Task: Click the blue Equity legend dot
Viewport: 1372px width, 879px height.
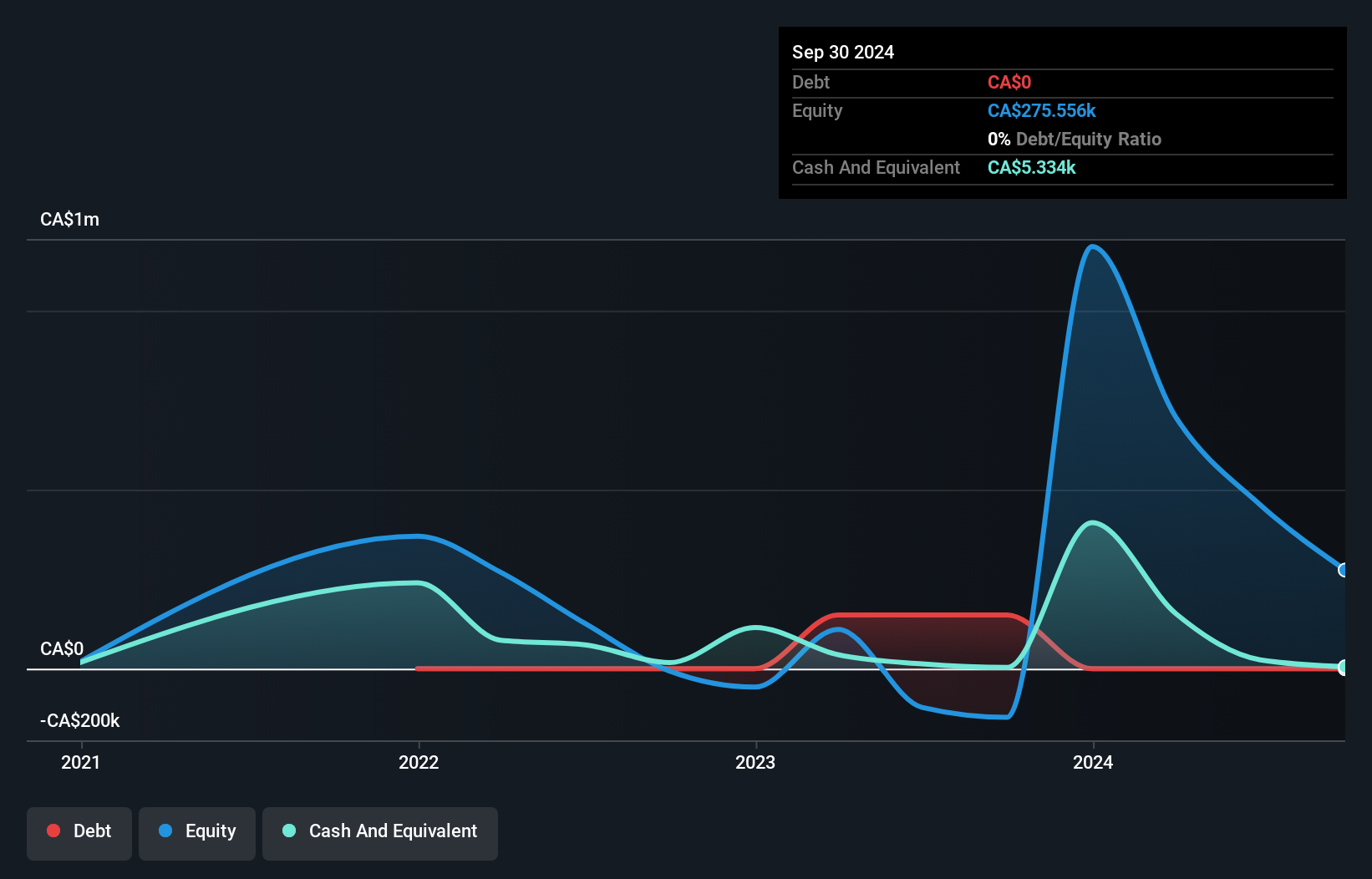Action: (x=165, y=831)
